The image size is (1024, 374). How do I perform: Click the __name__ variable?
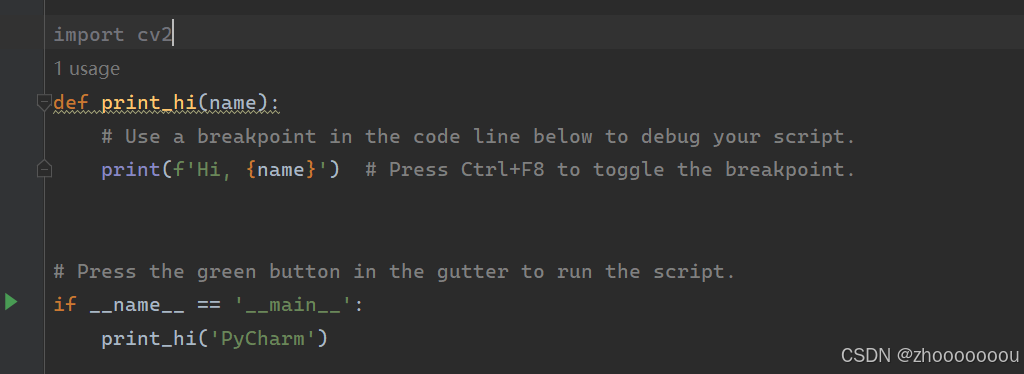(x=137, y=305)
